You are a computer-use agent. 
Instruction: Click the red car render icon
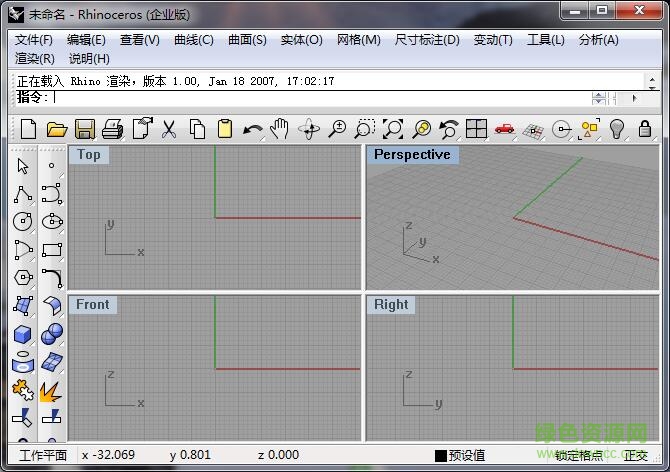(x=504, y=128)
